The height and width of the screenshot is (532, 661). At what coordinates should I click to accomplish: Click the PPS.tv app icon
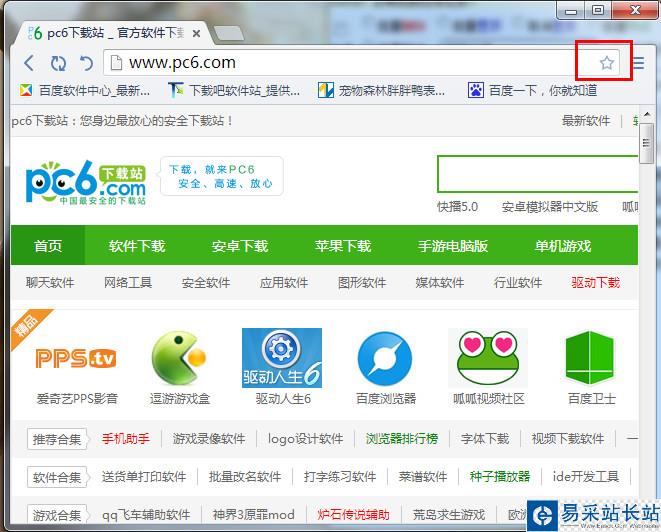click(x=76, y=358)
